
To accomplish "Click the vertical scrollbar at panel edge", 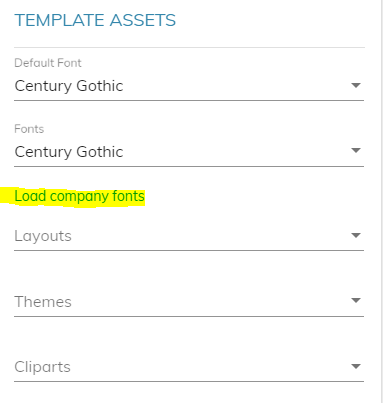I will pos(382,201).
